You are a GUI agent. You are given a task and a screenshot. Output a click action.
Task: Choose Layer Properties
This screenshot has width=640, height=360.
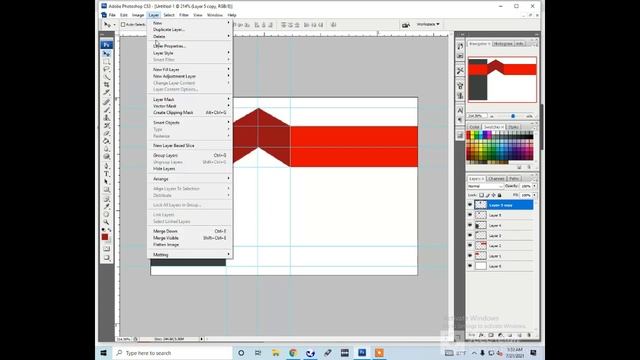190,46
